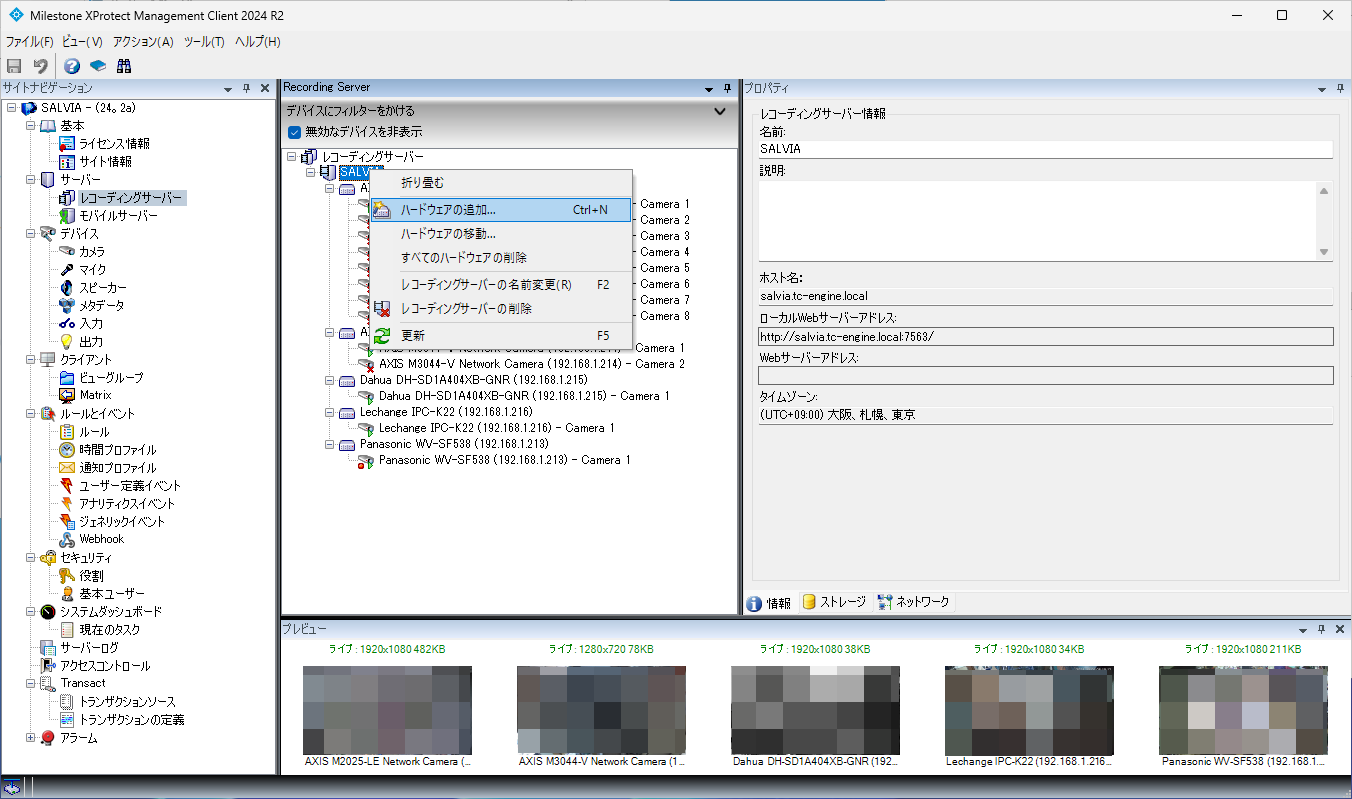Click the Webサーバーアドレス input field
The width and height of the screenshot is (1352, 799).
1045,375
